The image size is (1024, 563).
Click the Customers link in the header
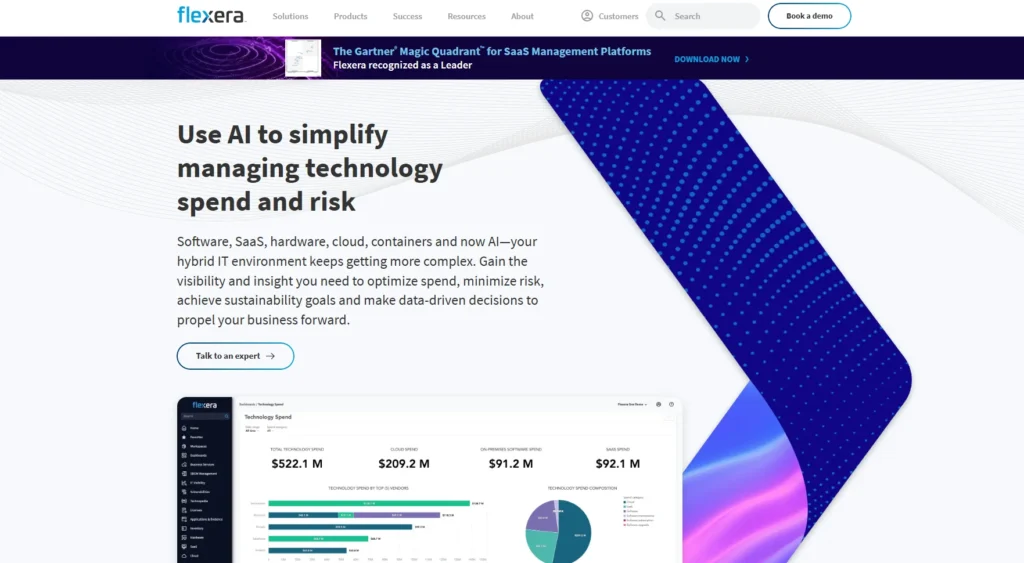pos(618,16)
